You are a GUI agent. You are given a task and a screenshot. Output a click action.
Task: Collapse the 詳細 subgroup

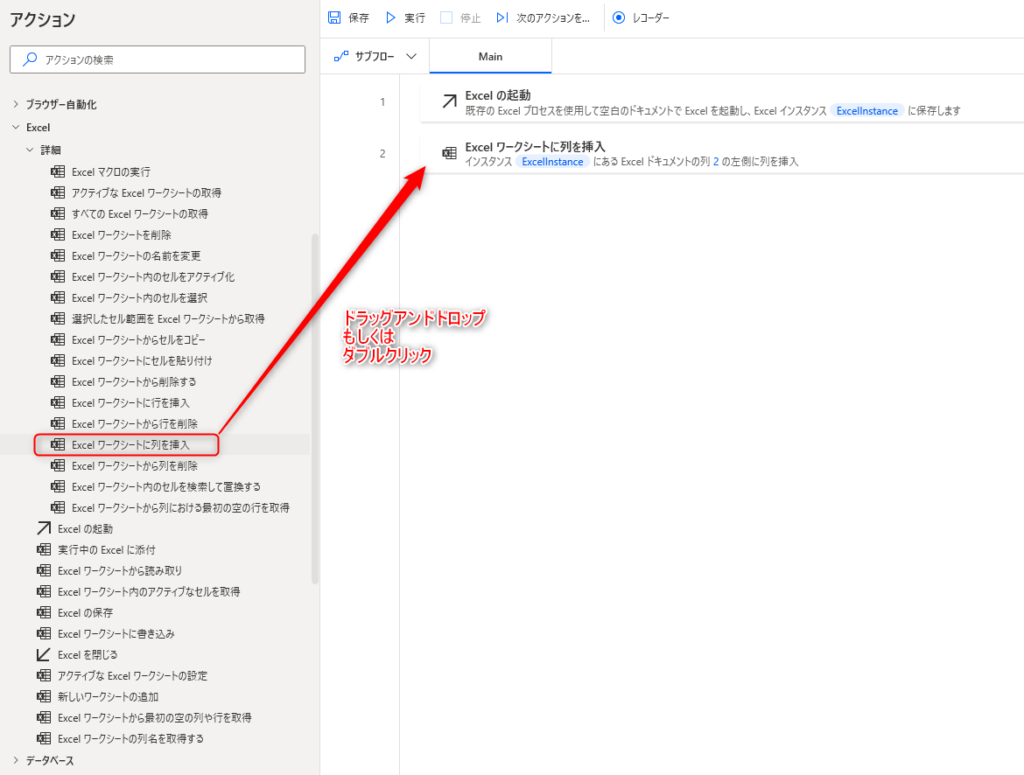[x=30, y=150]
